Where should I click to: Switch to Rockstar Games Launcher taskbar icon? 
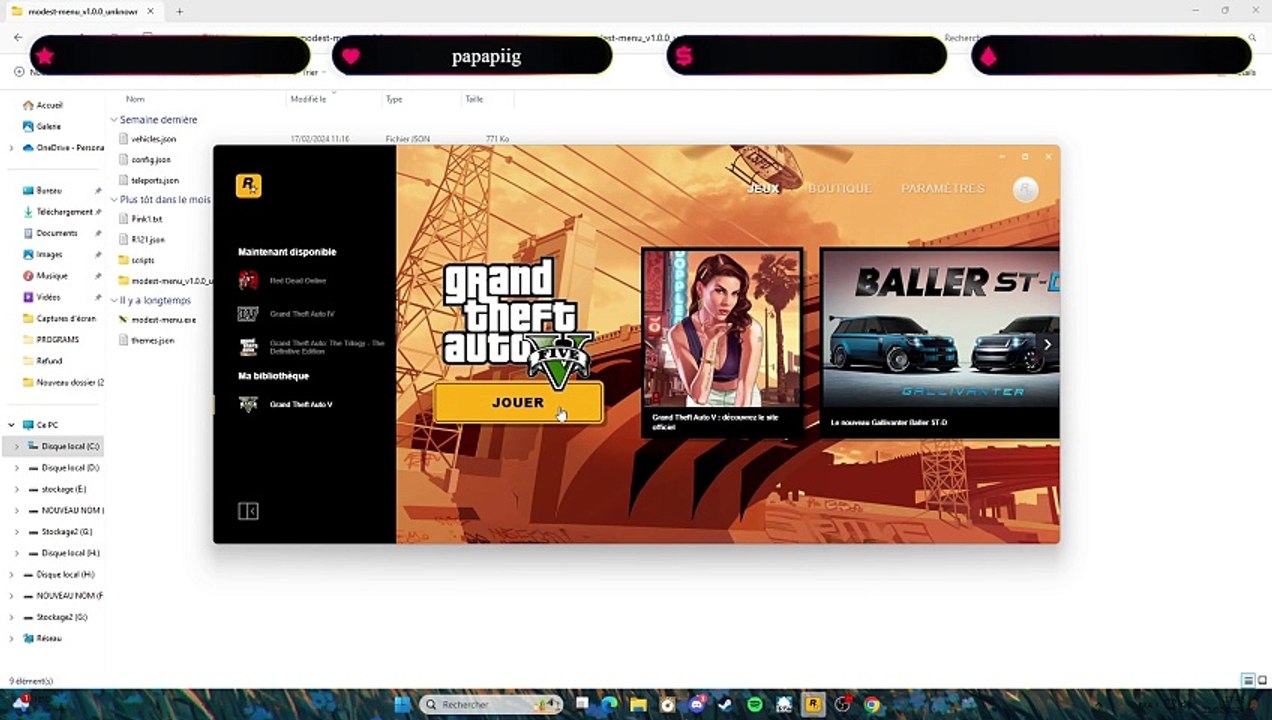click(x=814, y=704)
